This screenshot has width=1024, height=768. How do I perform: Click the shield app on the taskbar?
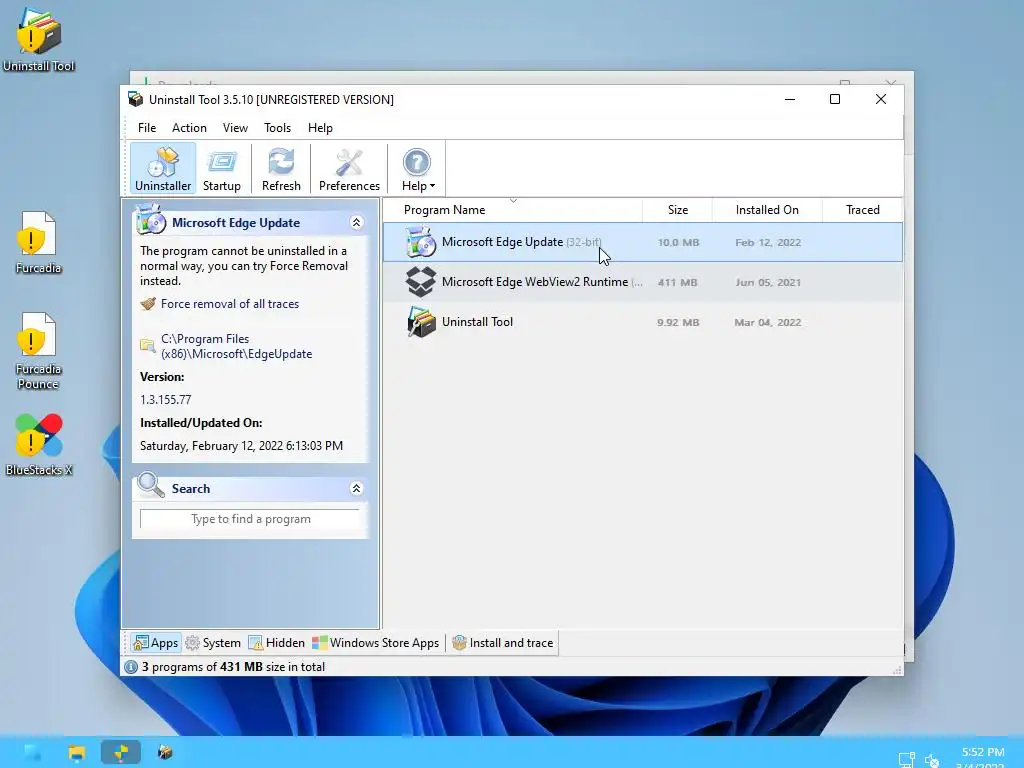click(x=121, y=752)
